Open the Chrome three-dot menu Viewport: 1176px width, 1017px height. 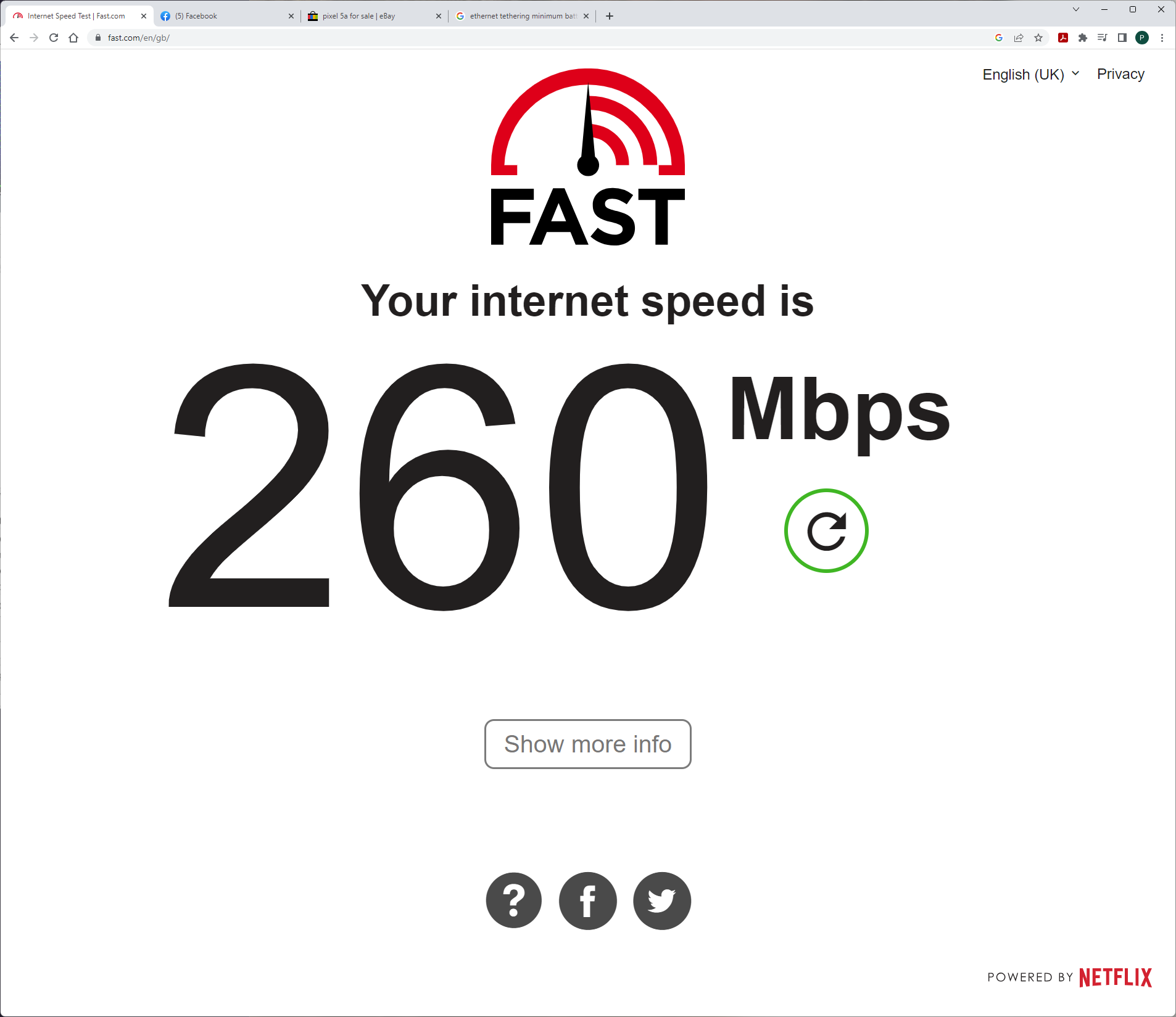[1162, 38]
